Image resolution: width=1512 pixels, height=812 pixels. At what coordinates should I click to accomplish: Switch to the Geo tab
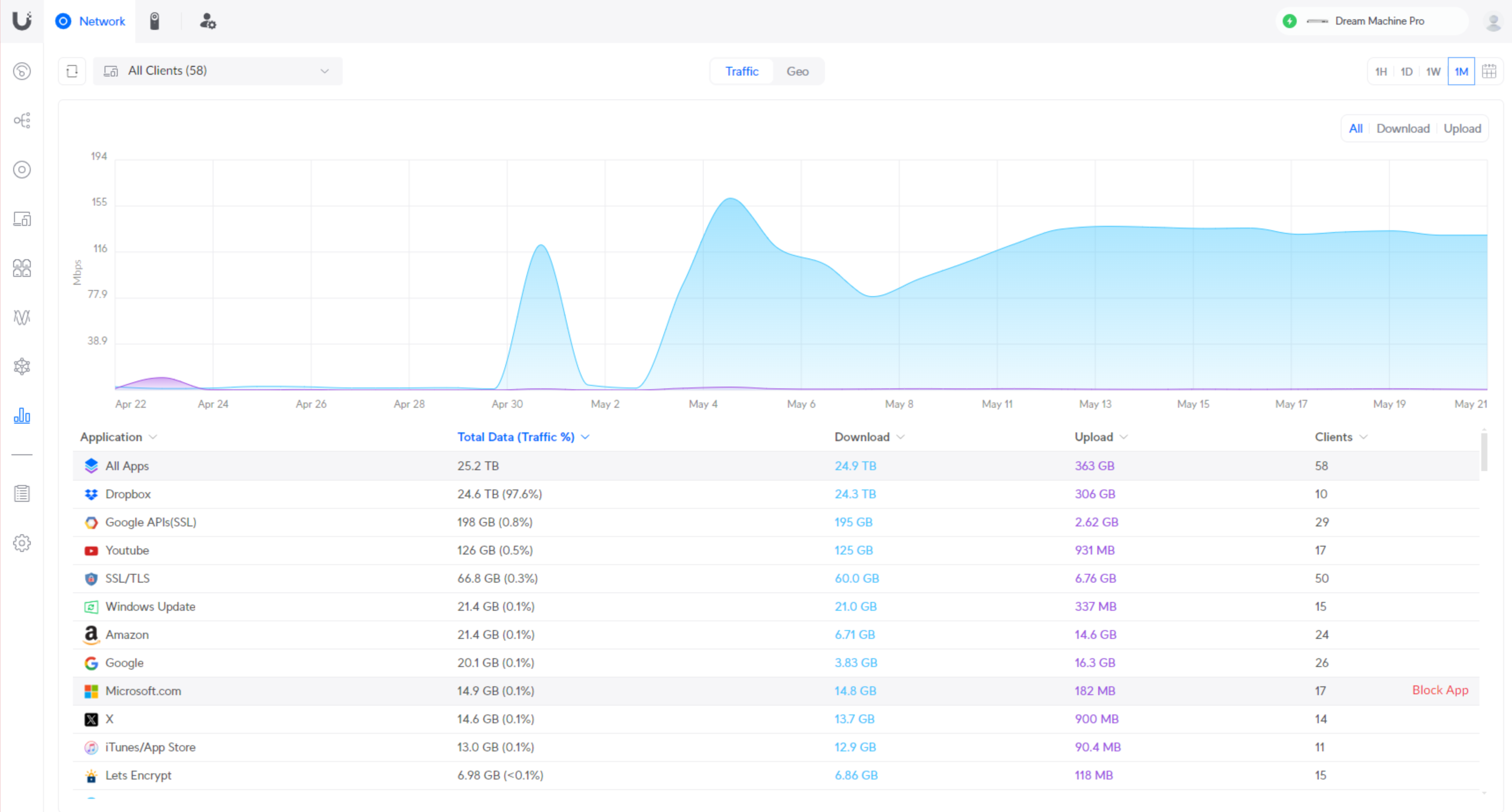pyautogui.click(x=797, y=72)
